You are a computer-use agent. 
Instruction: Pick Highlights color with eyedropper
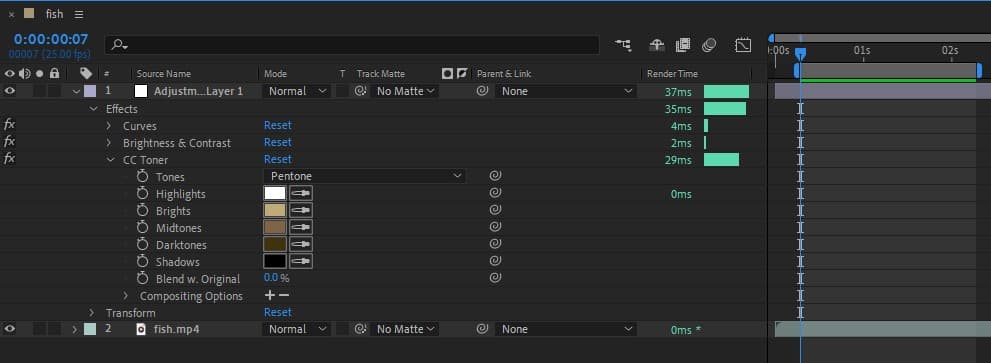point(301,194)
